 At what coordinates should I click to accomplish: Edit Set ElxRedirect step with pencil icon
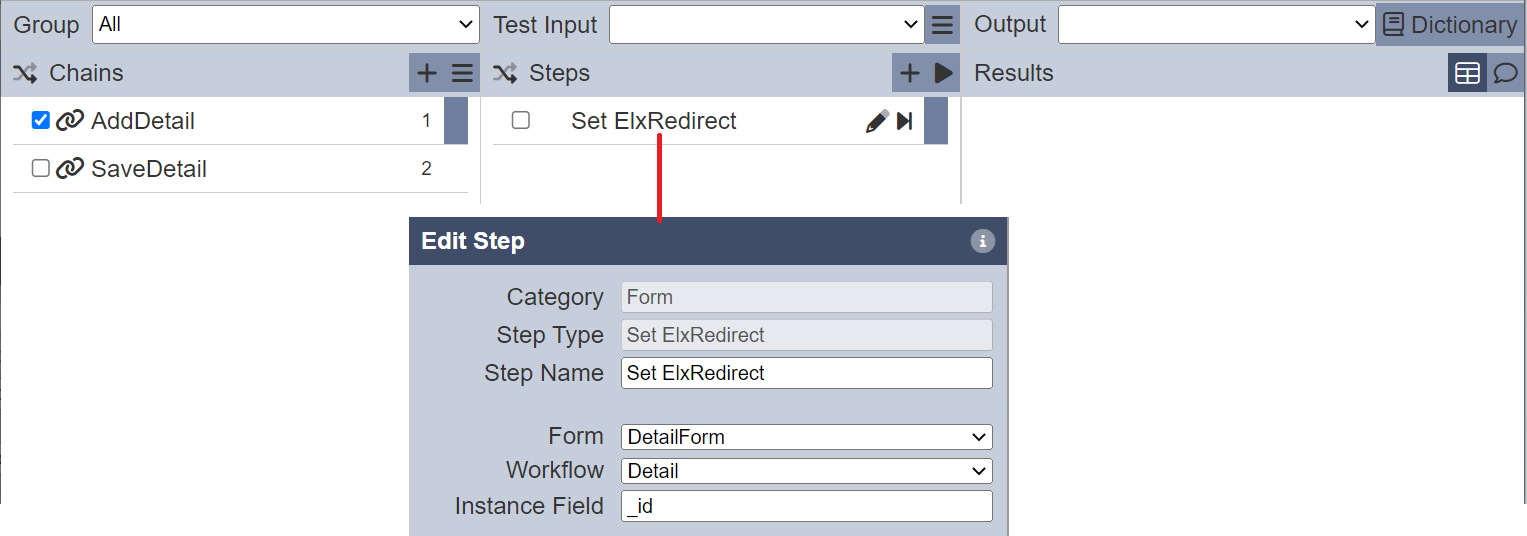pos(877,121)
